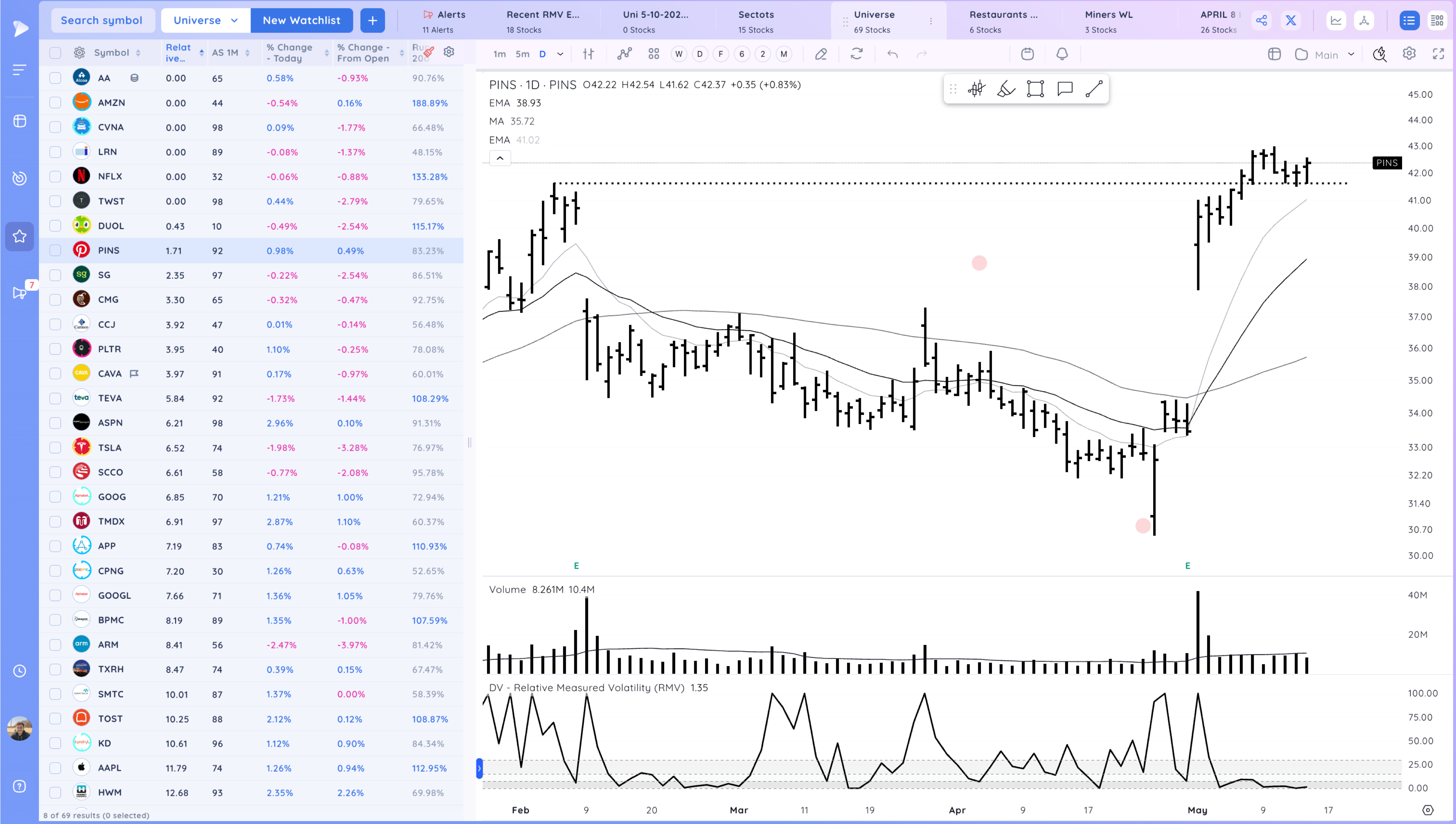Switch to list layout icon
The height and width of the screenshot is (824, 1456).
[x=1409, y=21]
